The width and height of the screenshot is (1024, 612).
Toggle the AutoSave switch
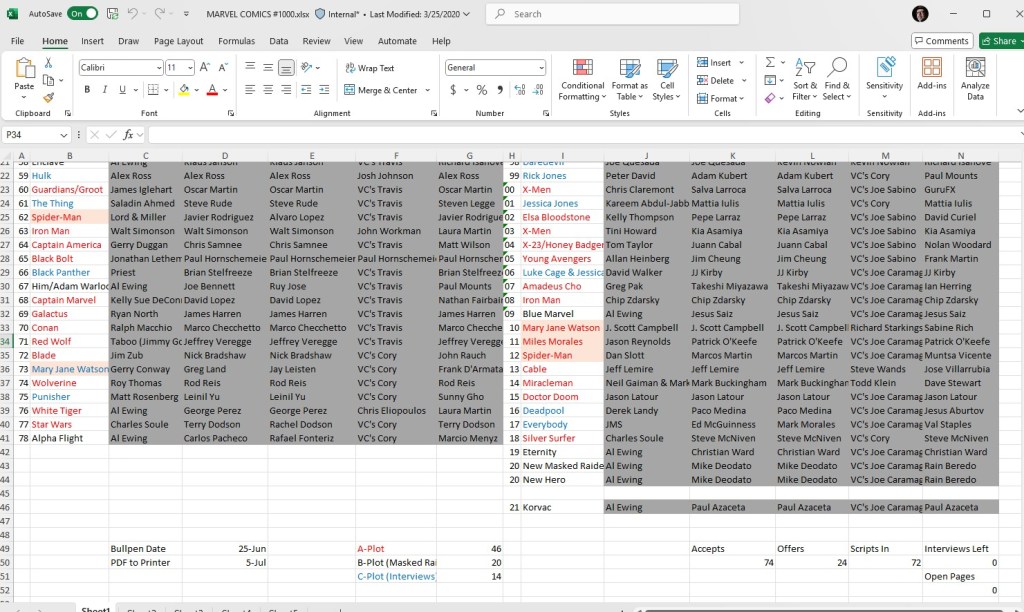click(82, 14)
